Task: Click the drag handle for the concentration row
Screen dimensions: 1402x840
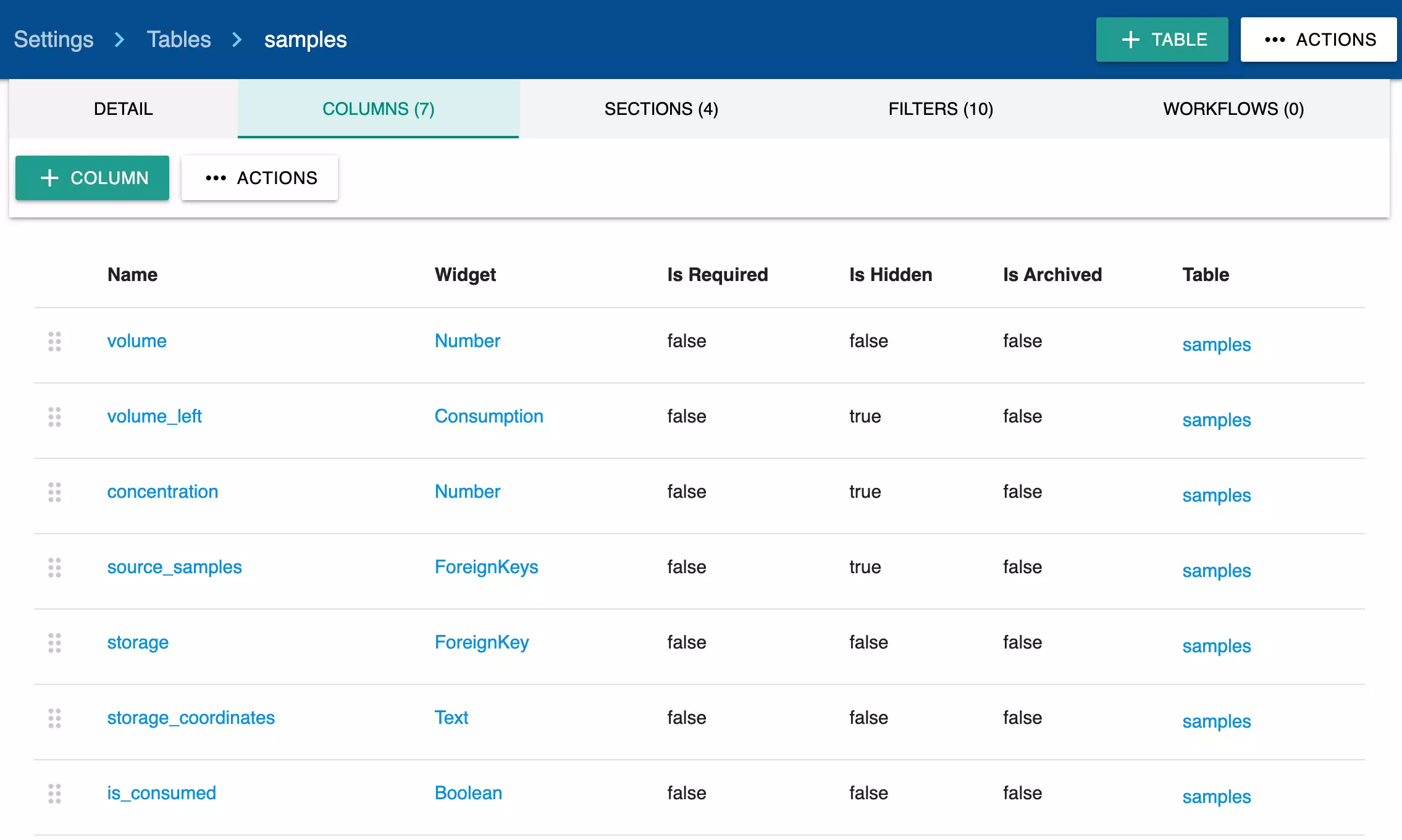Action: point(54,492)
